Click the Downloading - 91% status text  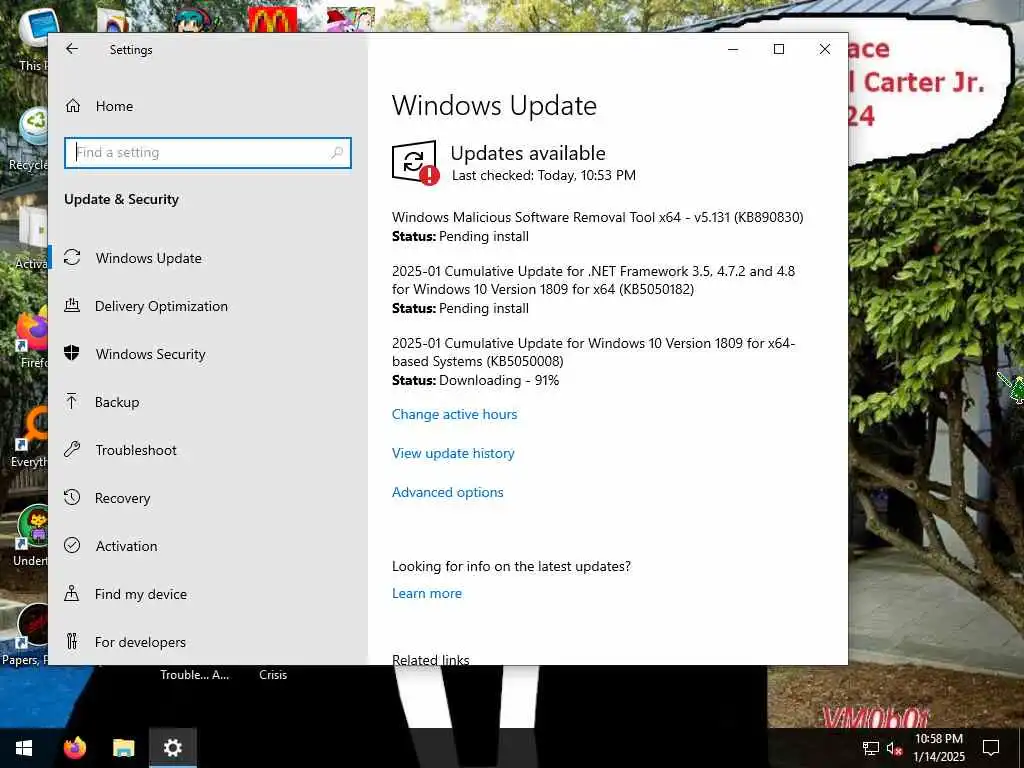[499, 380]
